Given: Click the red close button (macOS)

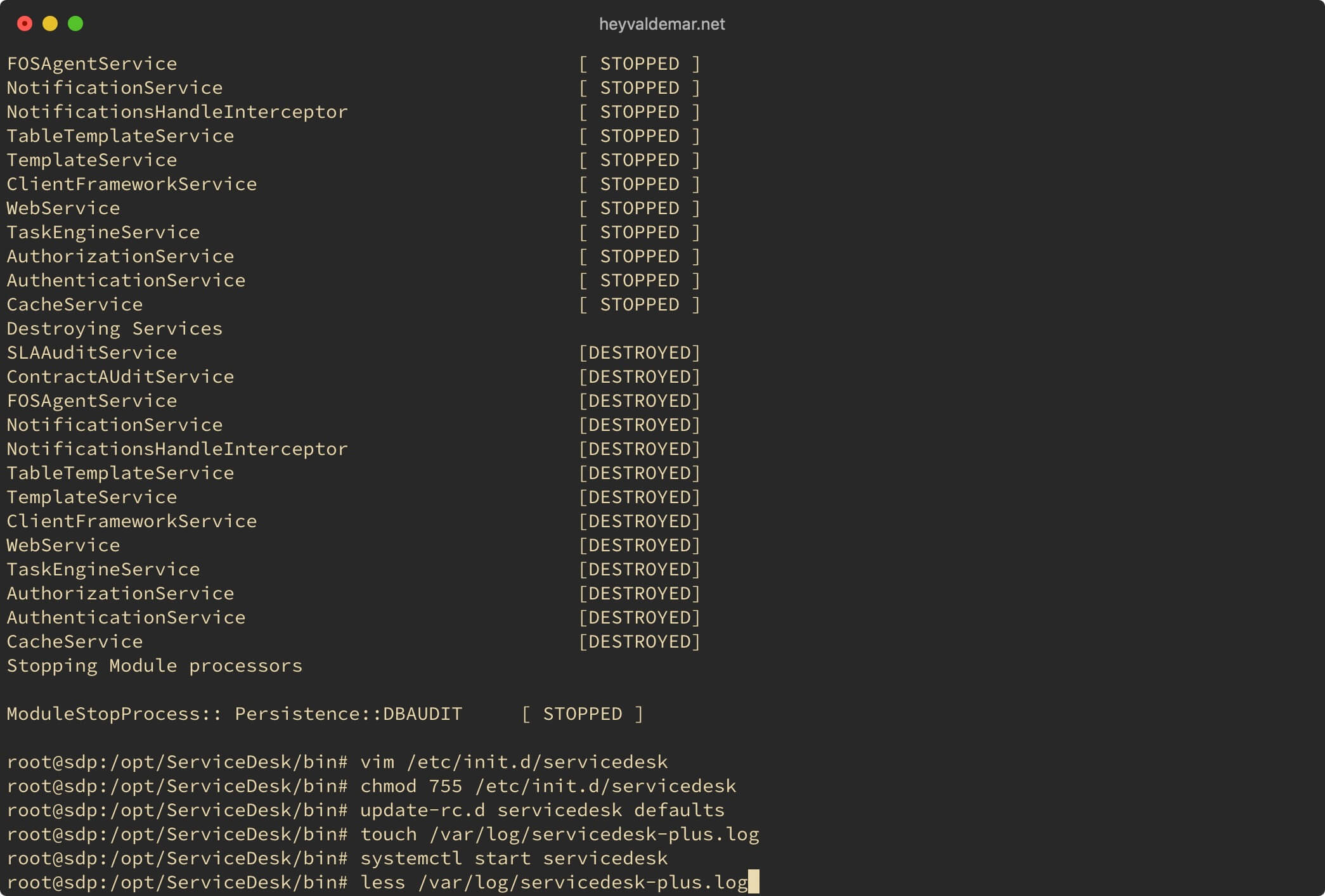Looking at the screenshot, I should pyautogui.click(x=25, y=23).
